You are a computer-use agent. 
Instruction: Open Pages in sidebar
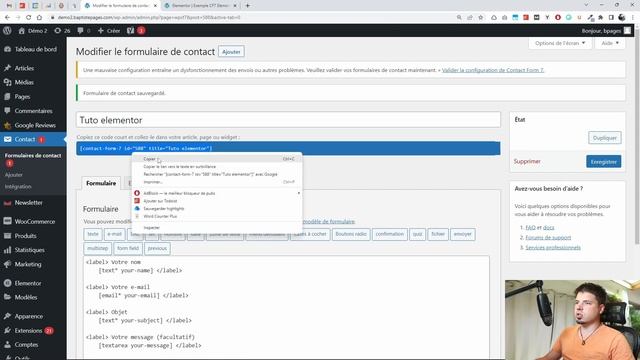coord(22,97)
